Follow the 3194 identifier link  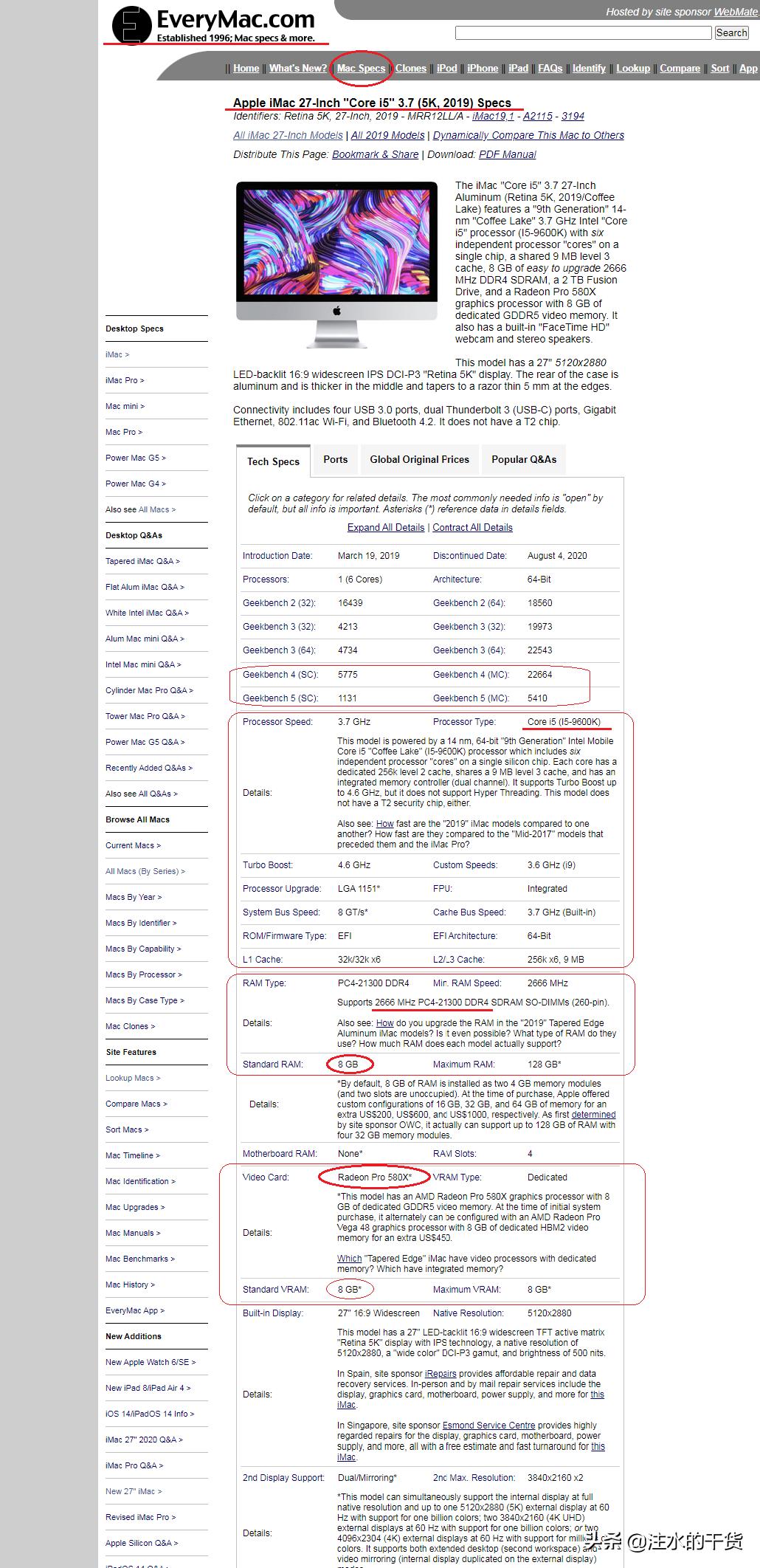(573, 116)
